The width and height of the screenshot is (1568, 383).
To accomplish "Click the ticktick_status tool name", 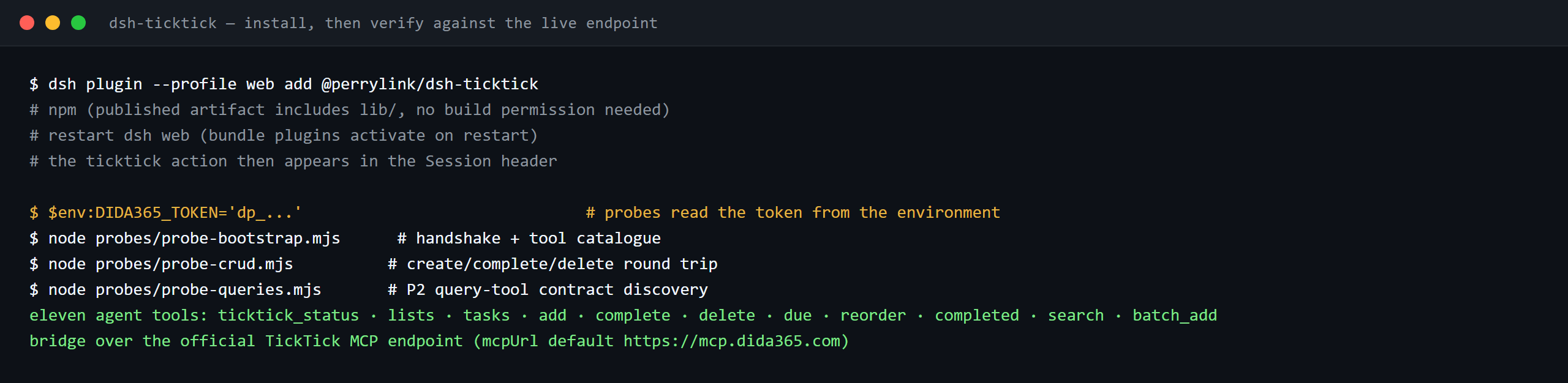I will pyautogui.click(x=288, y=315).
